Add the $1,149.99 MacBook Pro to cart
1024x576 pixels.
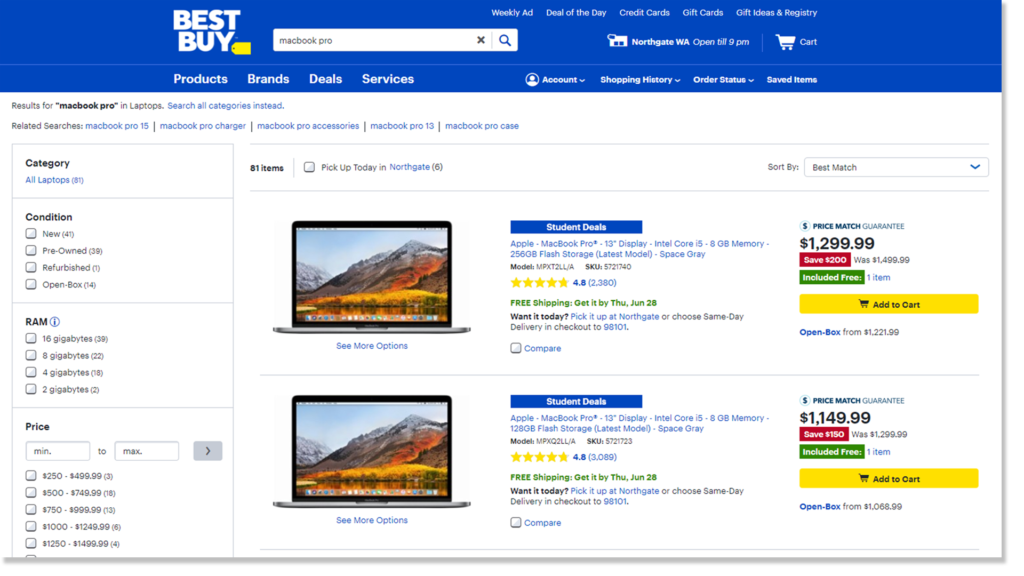889,479
